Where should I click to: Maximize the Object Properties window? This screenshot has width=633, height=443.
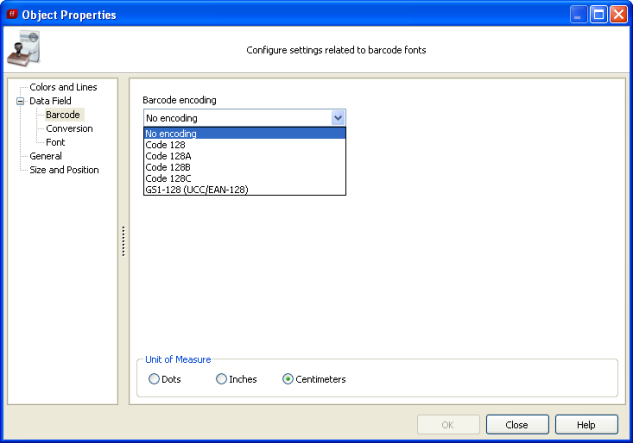[599, 15]
